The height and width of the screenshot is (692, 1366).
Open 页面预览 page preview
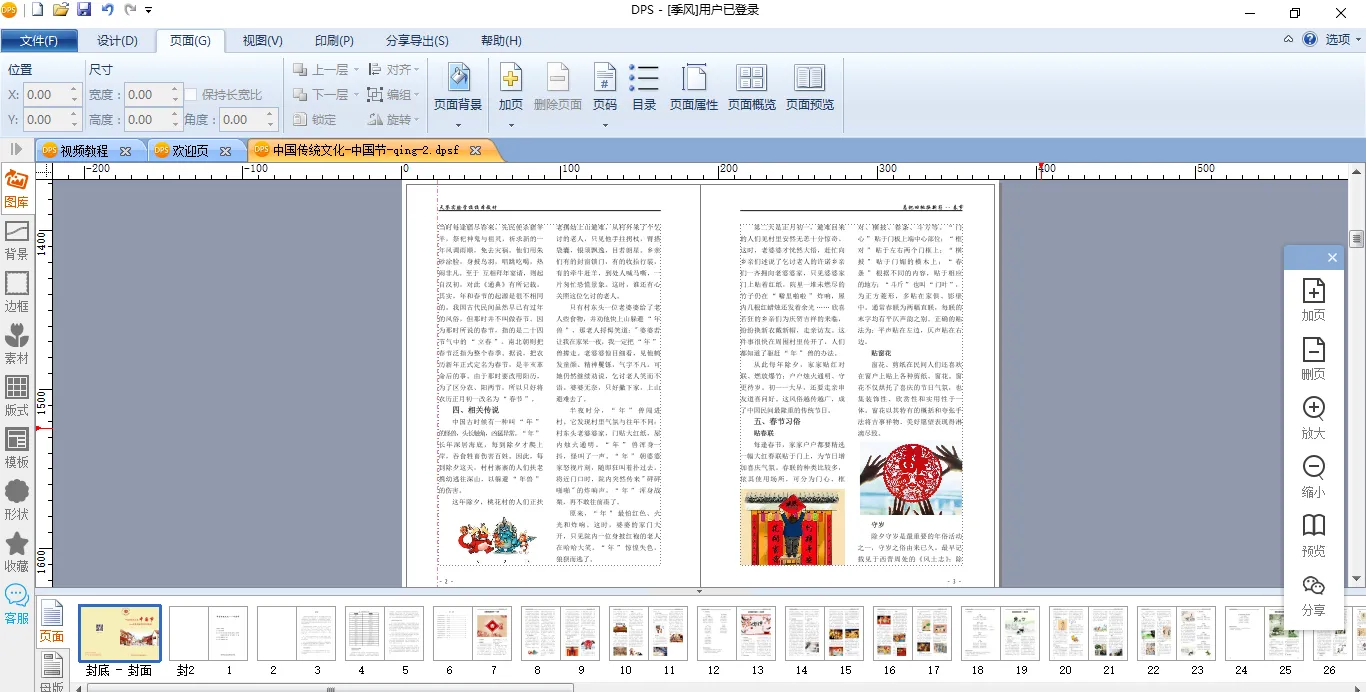[x=809, y=87]
